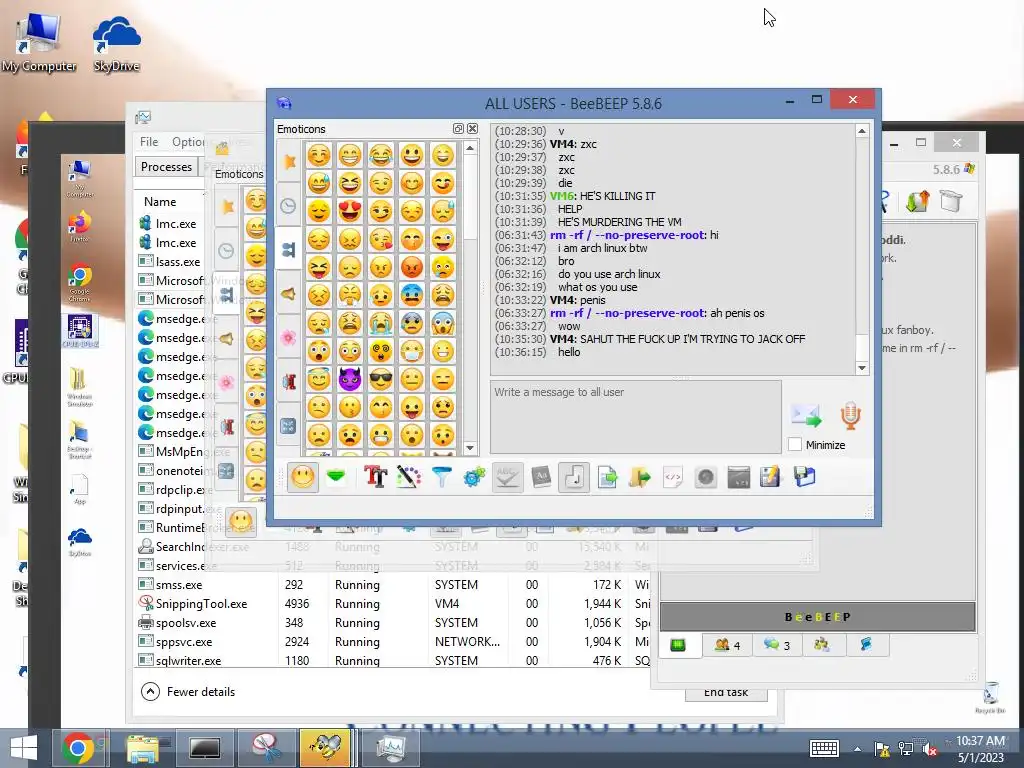Insert the tears-of-joy emoji
1024x768 pixels.
381,155
